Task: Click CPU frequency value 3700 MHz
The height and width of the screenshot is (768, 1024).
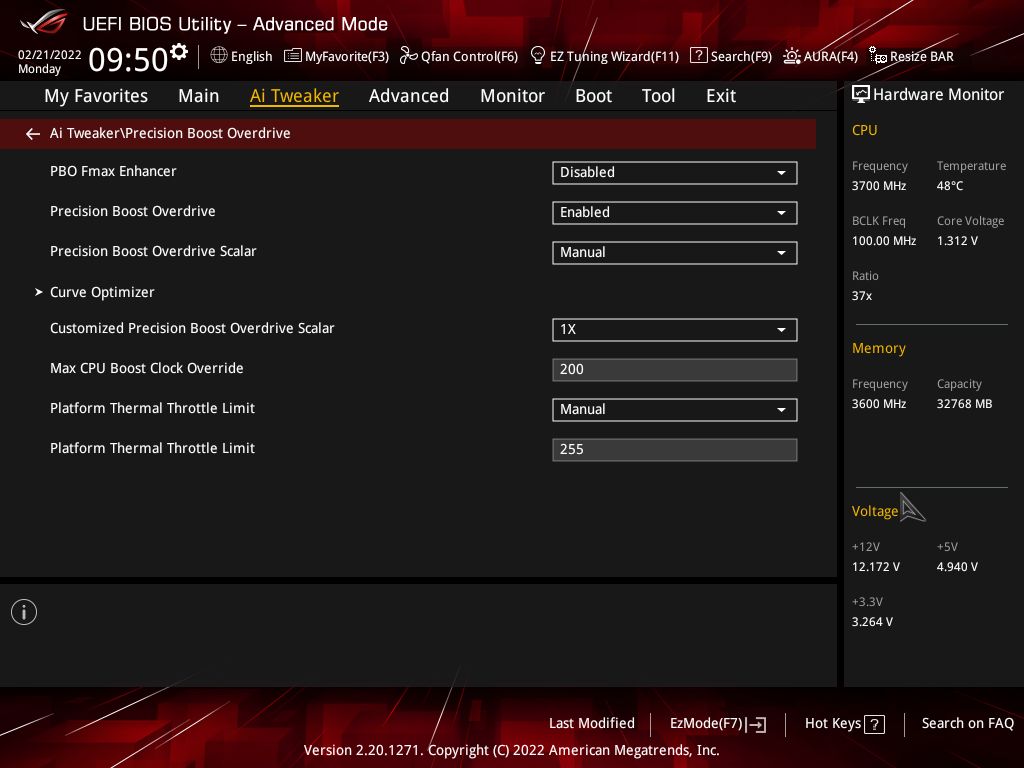Action: [879, 186]
